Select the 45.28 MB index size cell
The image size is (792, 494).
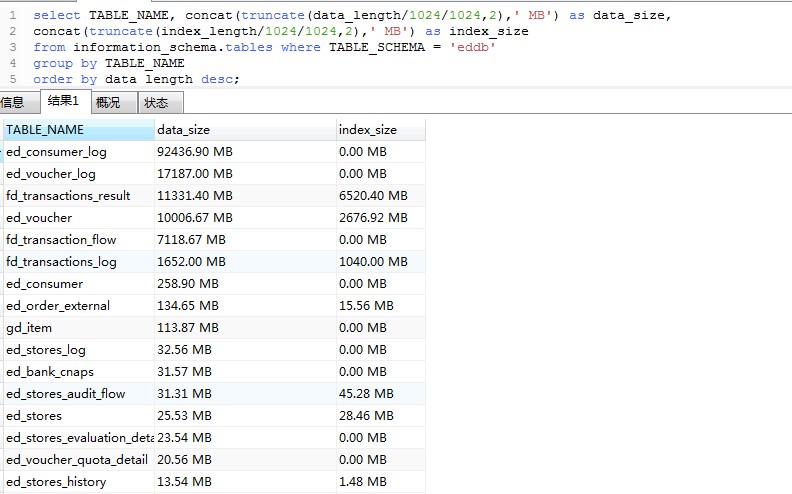tap(366, 394)
